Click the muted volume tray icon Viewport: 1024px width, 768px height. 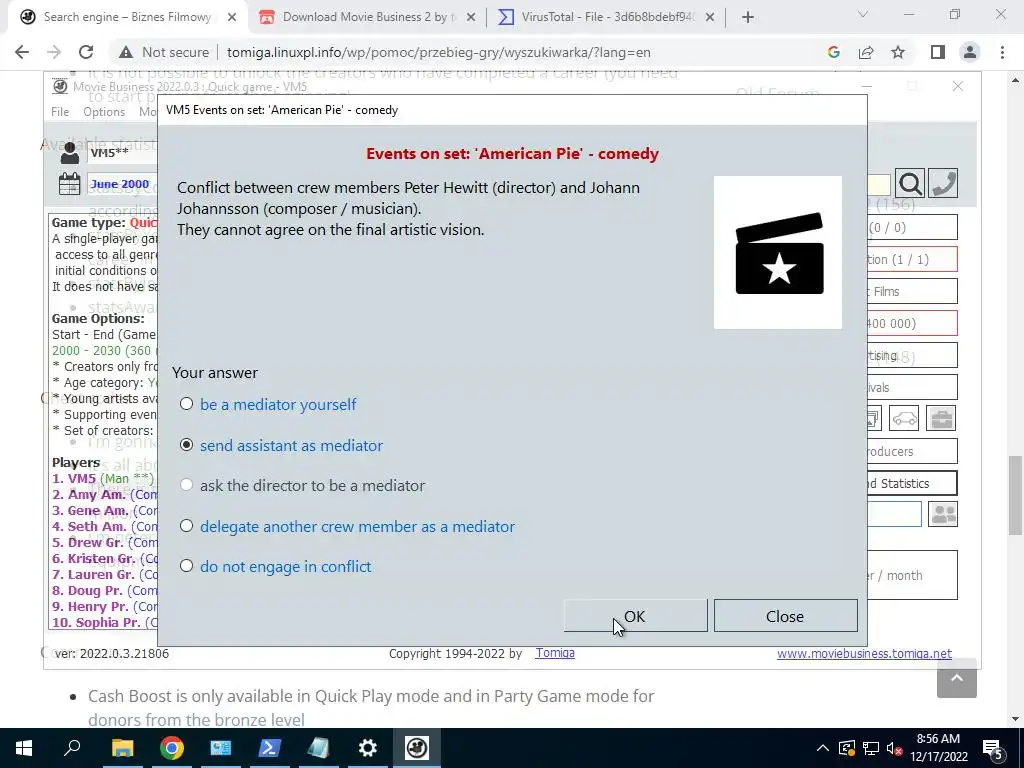(895, 748)
